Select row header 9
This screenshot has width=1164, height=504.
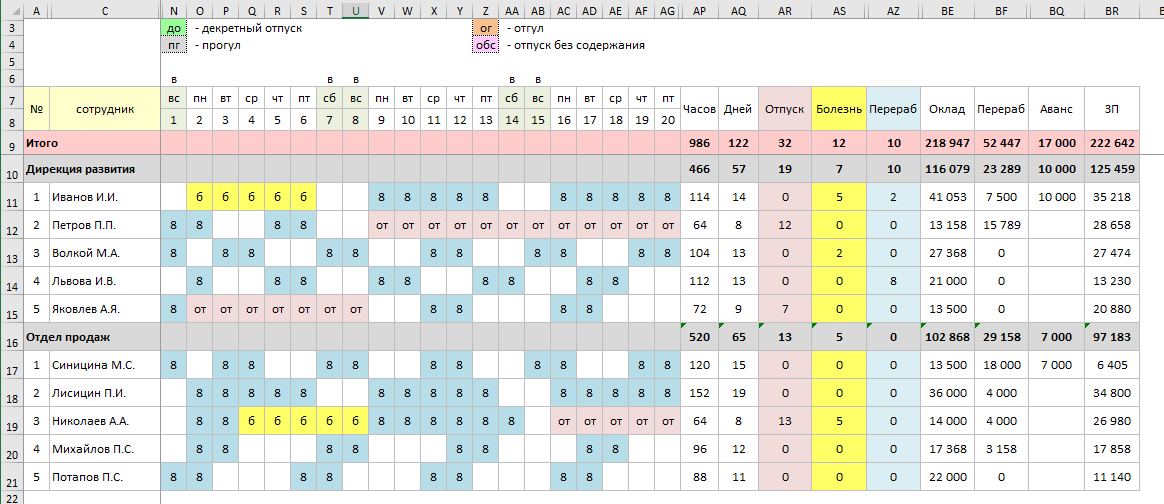13,142
